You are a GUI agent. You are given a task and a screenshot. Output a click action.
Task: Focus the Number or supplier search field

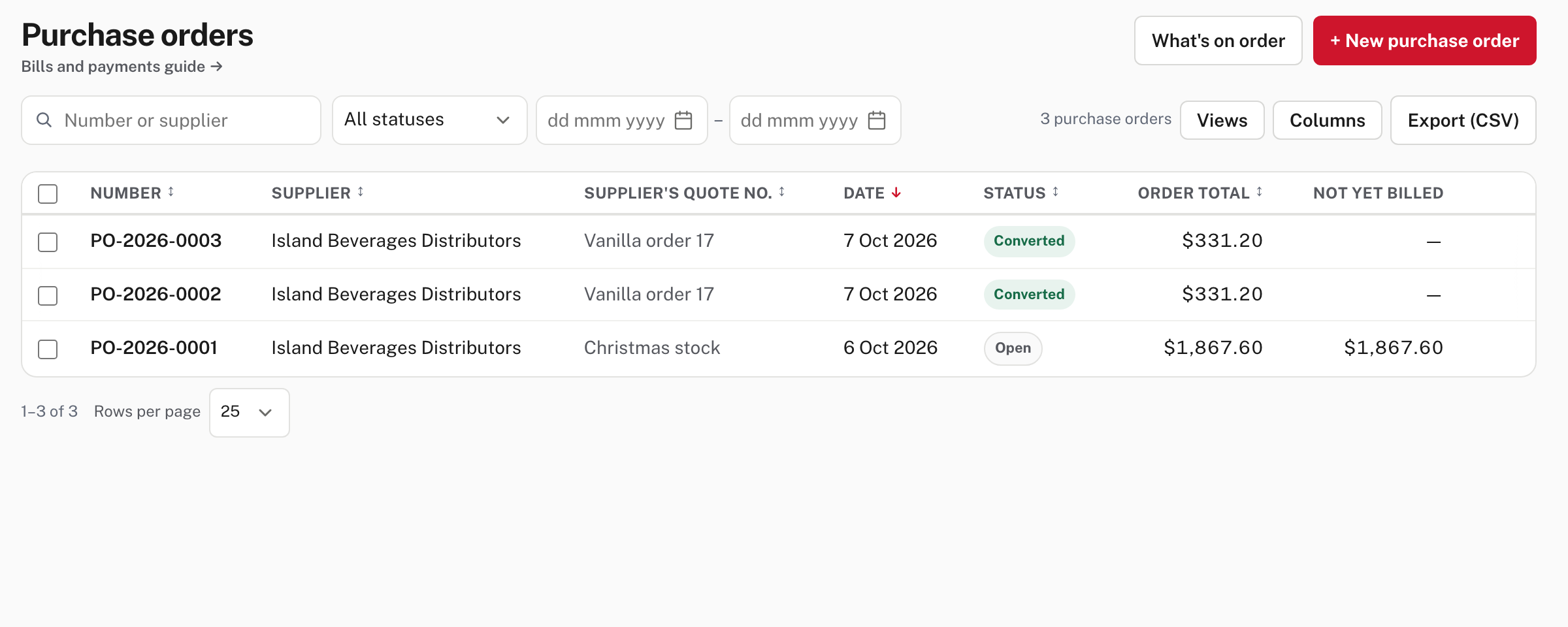tap(171, 120)
